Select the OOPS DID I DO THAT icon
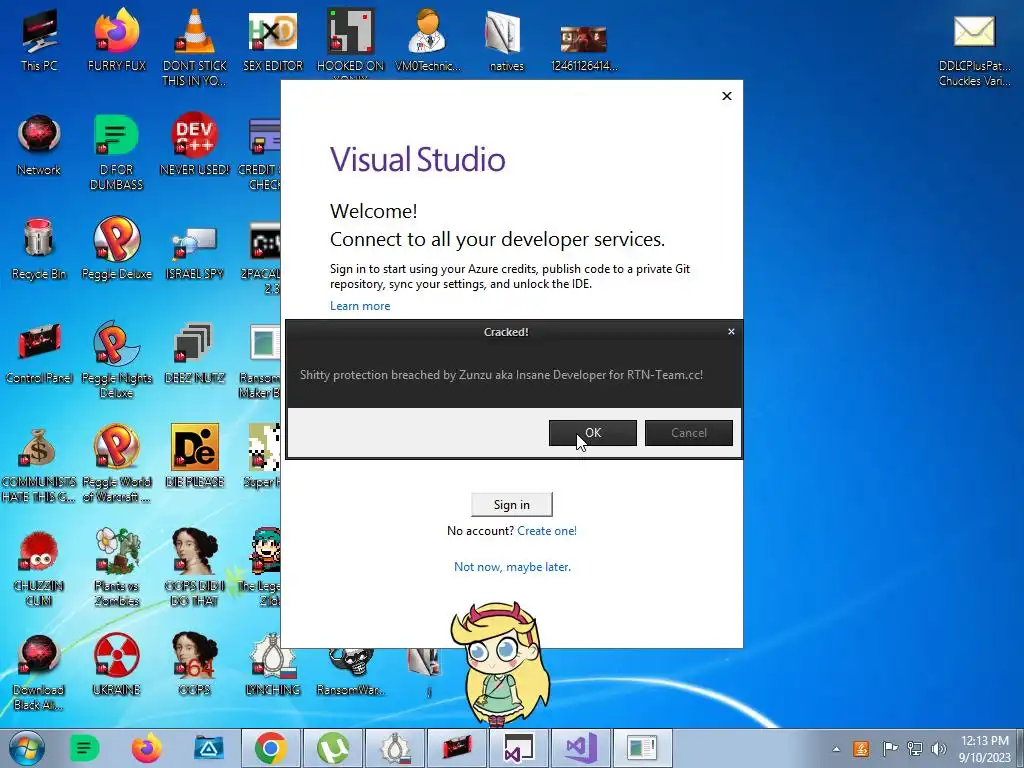Screen dimensions: 1024x768 (195, 567)
